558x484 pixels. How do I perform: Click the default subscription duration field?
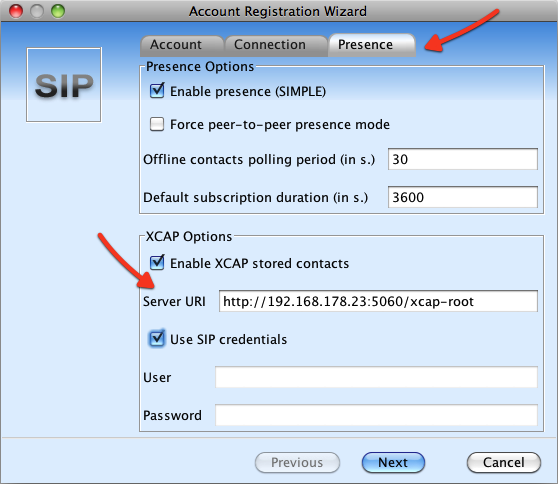tap(463, 197)
